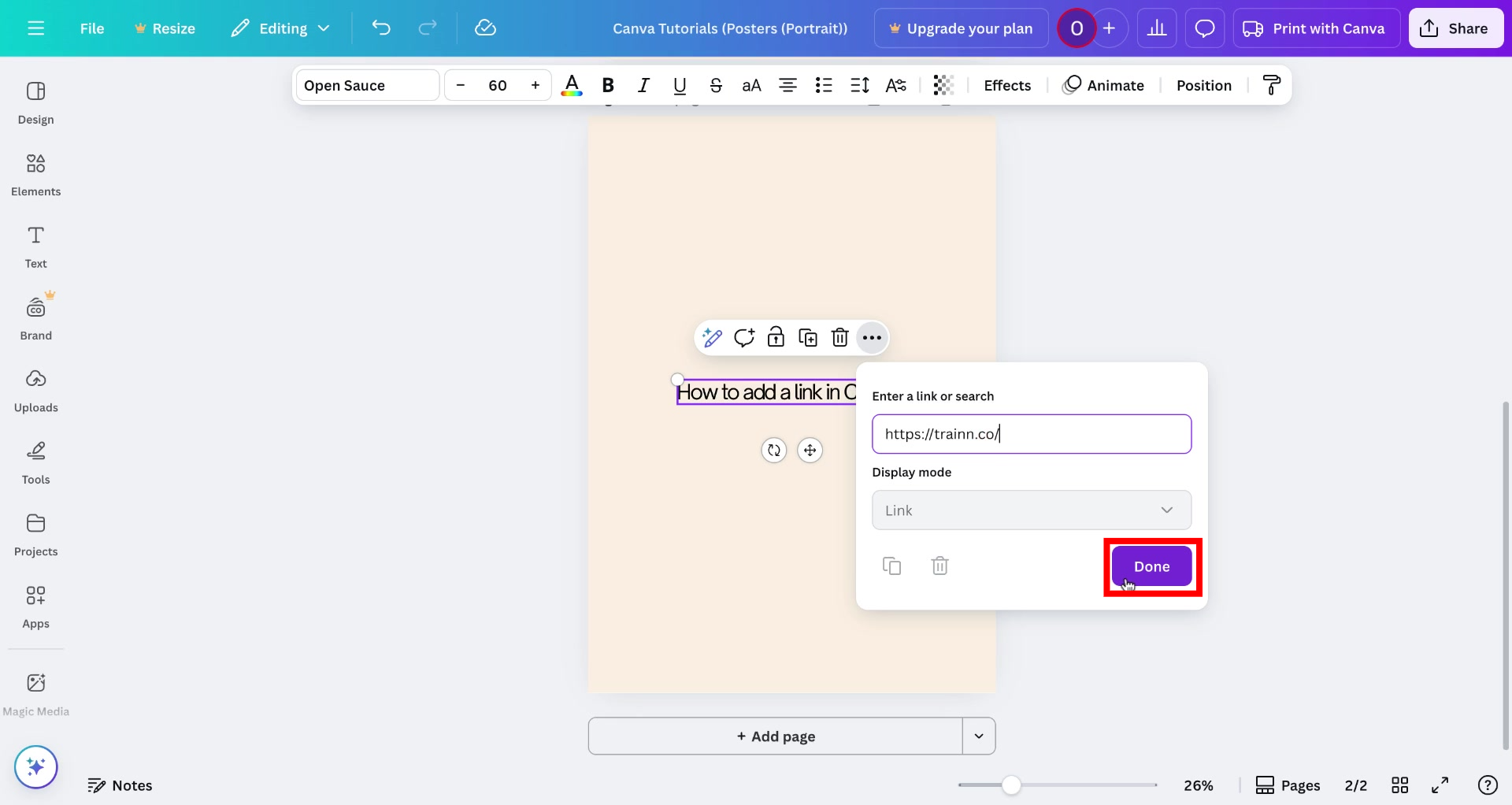The height and width of the screenshot is (805, 1512).
Task: Click the link URL input field
Action: (x=1031, y=434)
